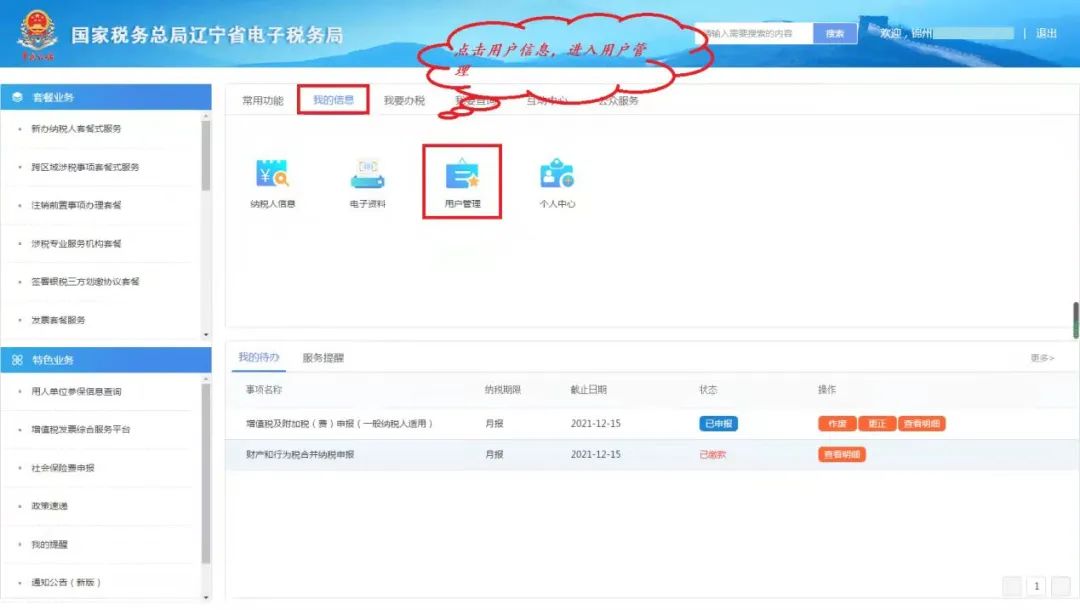Click the main page vertical scrollbar

[x=1076, y=319]
